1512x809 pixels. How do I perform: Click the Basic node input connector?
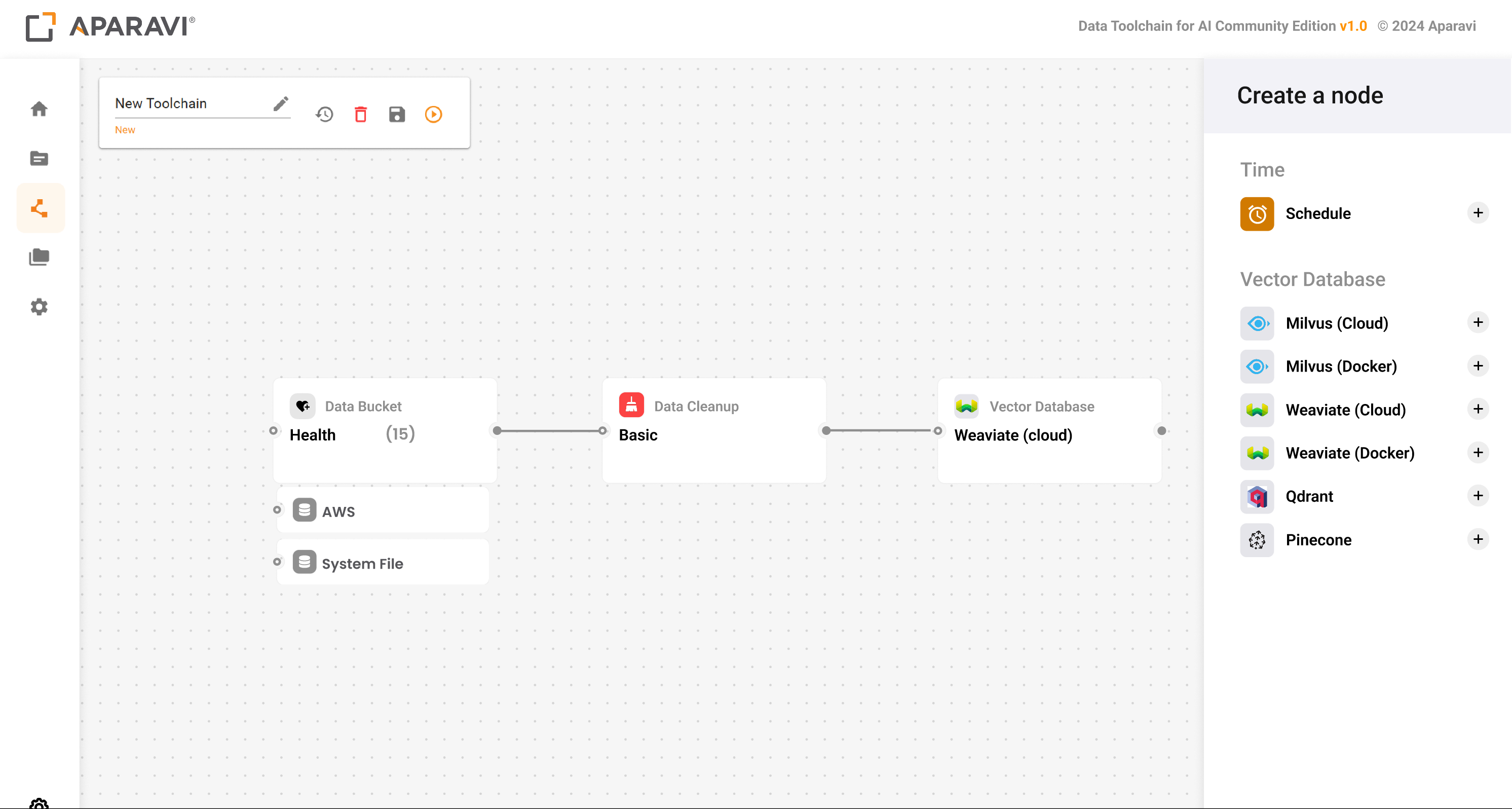pyautogui.click(x=603, y=431)
